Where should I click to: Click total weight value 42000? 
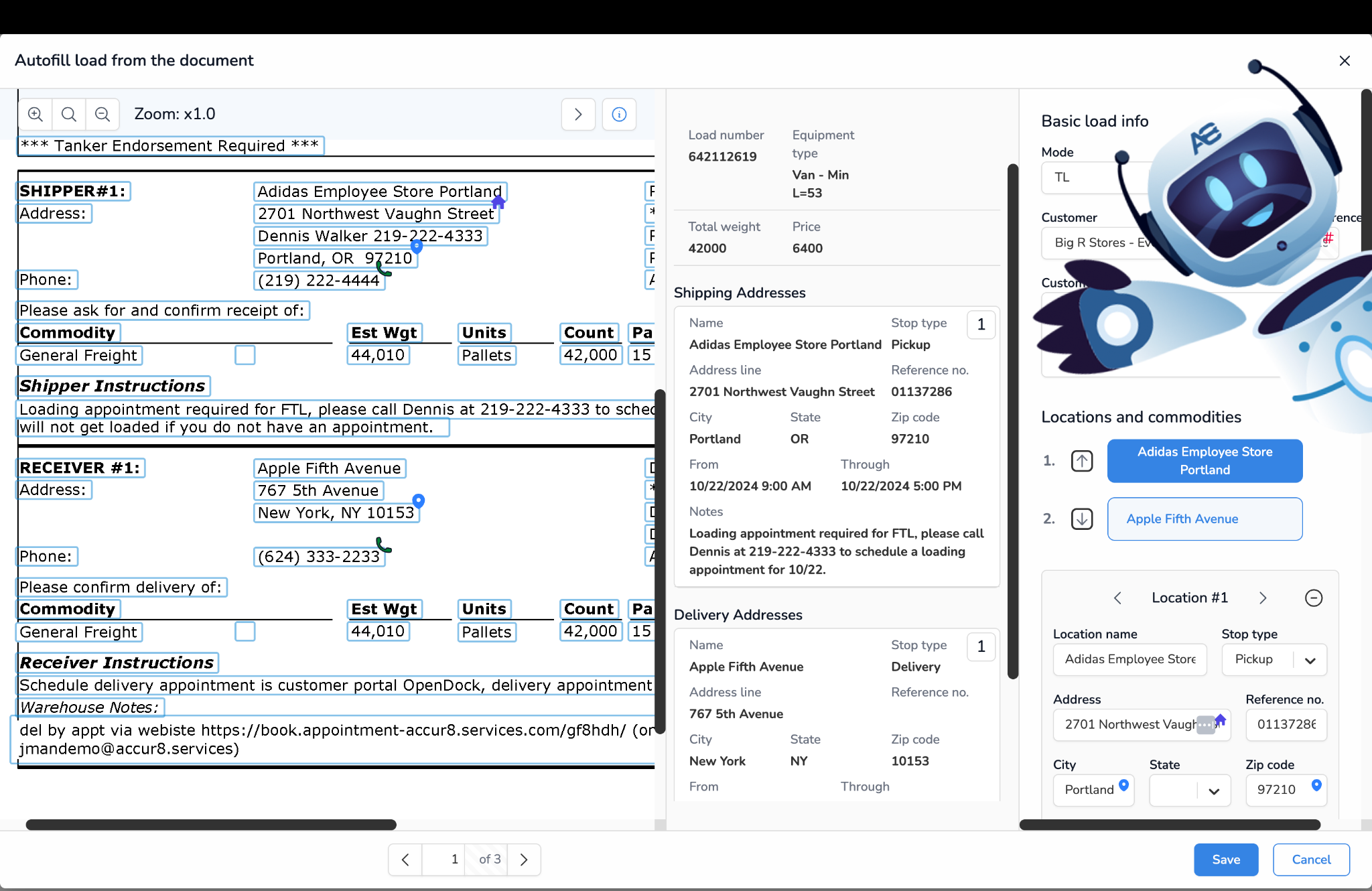(x=707, y=249)
